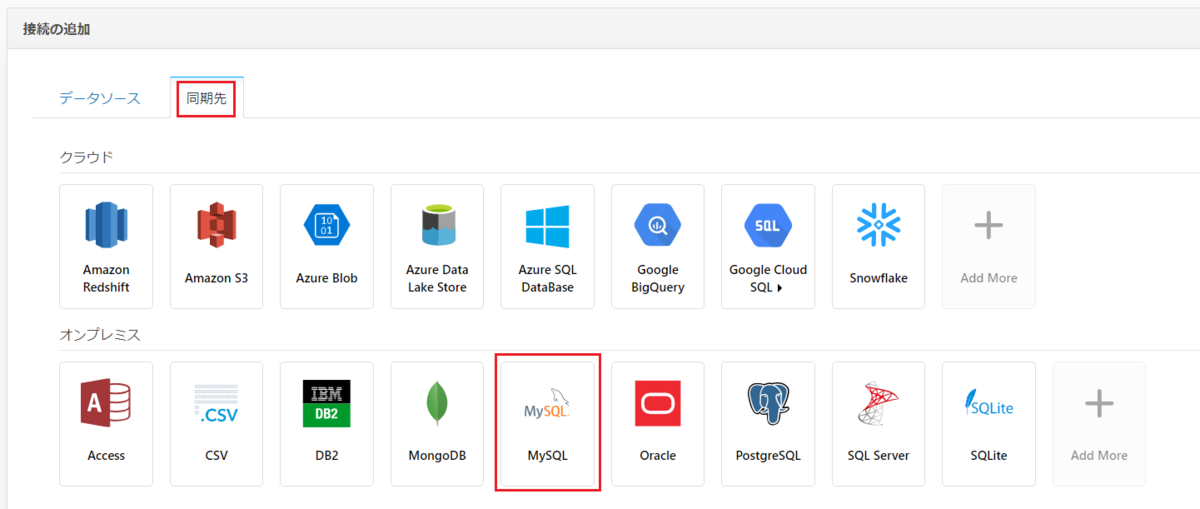Select the SQL Server connection tile

pos(878,424)
